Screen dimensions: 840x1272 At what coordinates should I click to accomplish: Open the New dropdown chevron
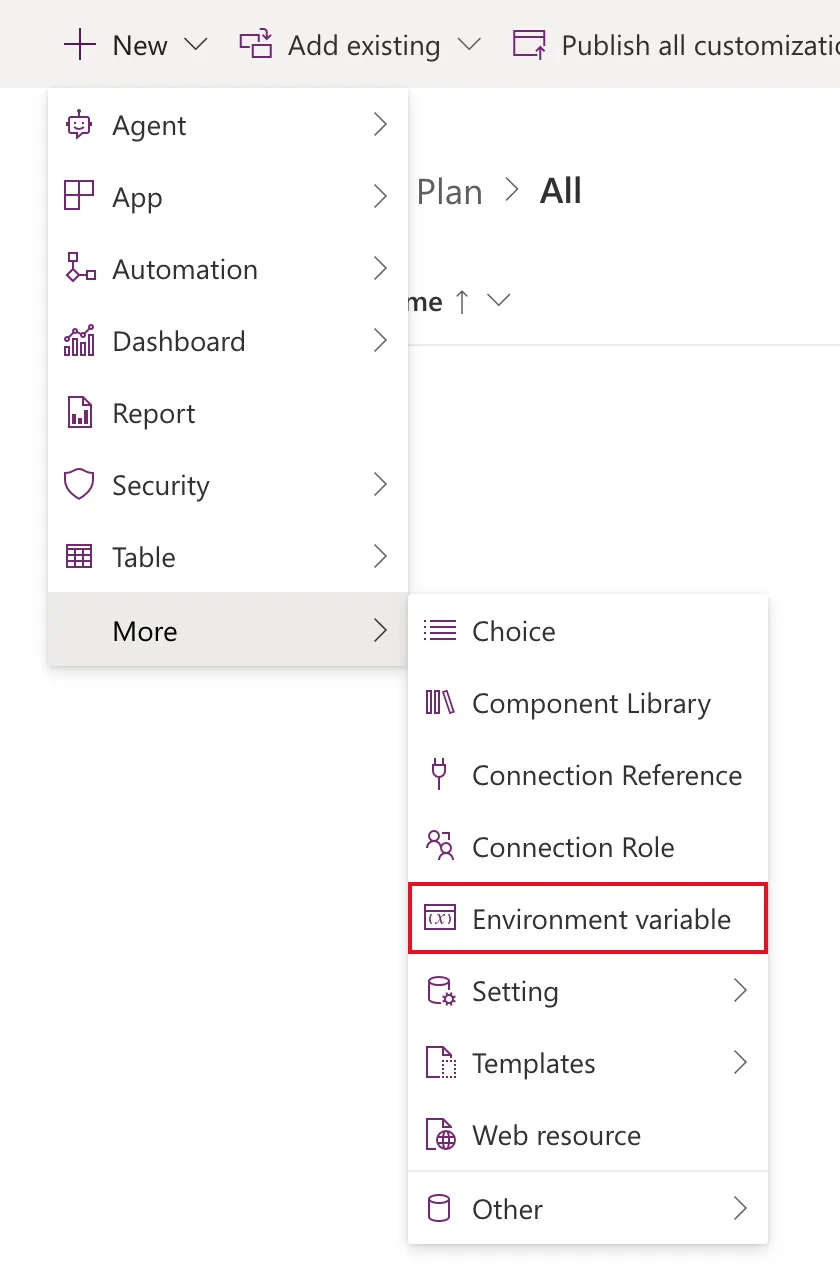196,45
